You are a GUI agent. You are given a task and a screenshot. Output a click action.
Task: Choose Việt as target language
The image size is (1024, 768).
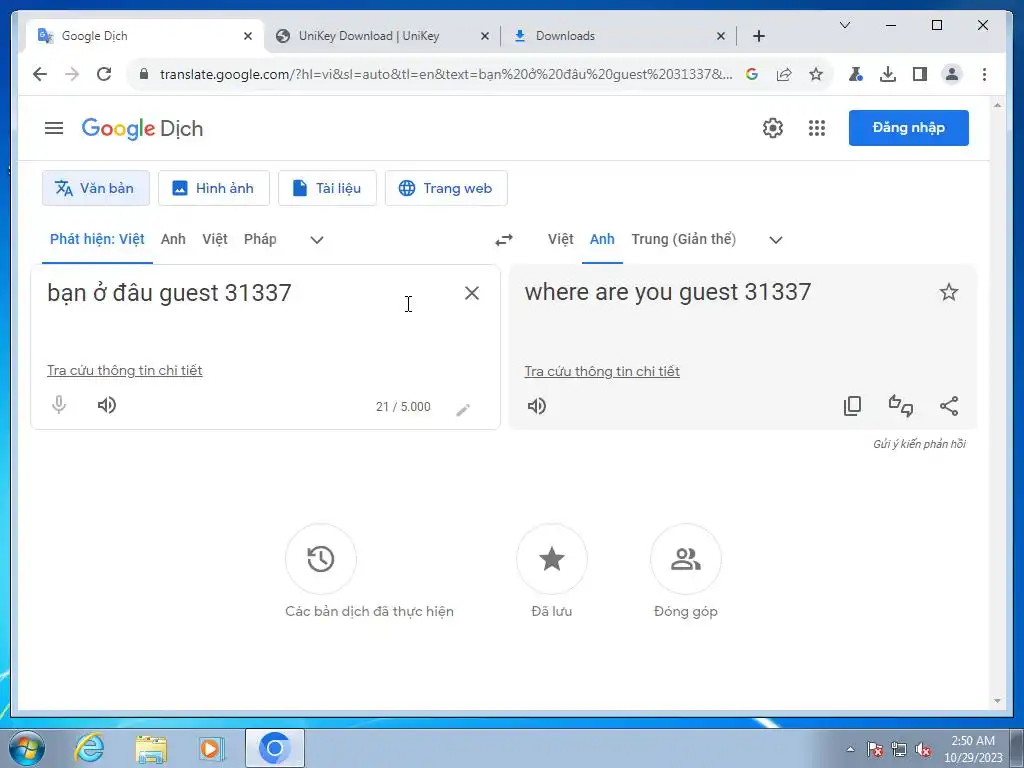coord(560,239)
